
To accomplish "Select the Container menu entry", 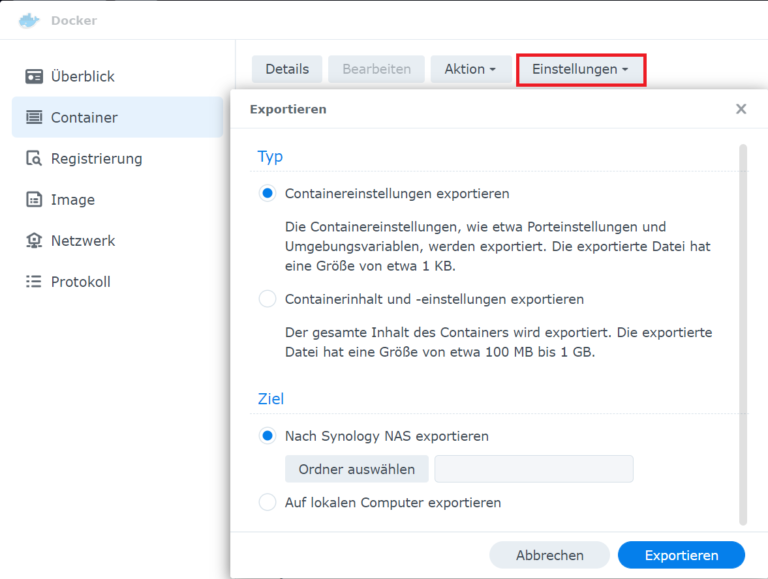I will [x=118, y=117].
